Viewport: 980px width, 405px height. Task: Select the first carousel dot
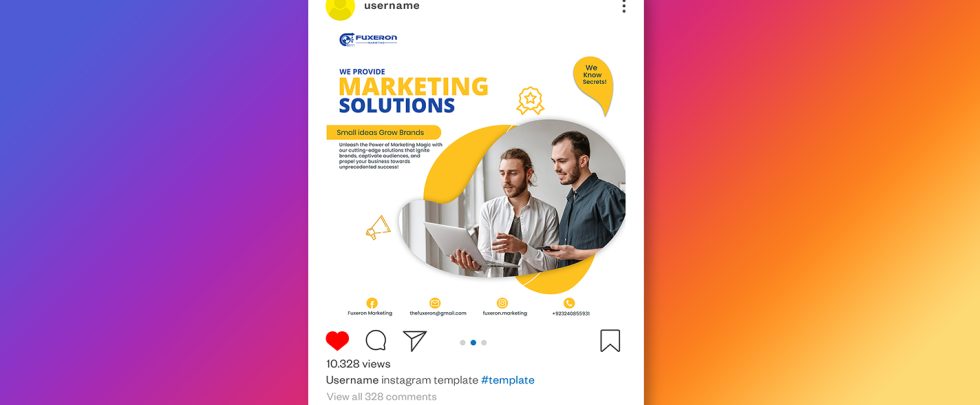click(462, 342)
